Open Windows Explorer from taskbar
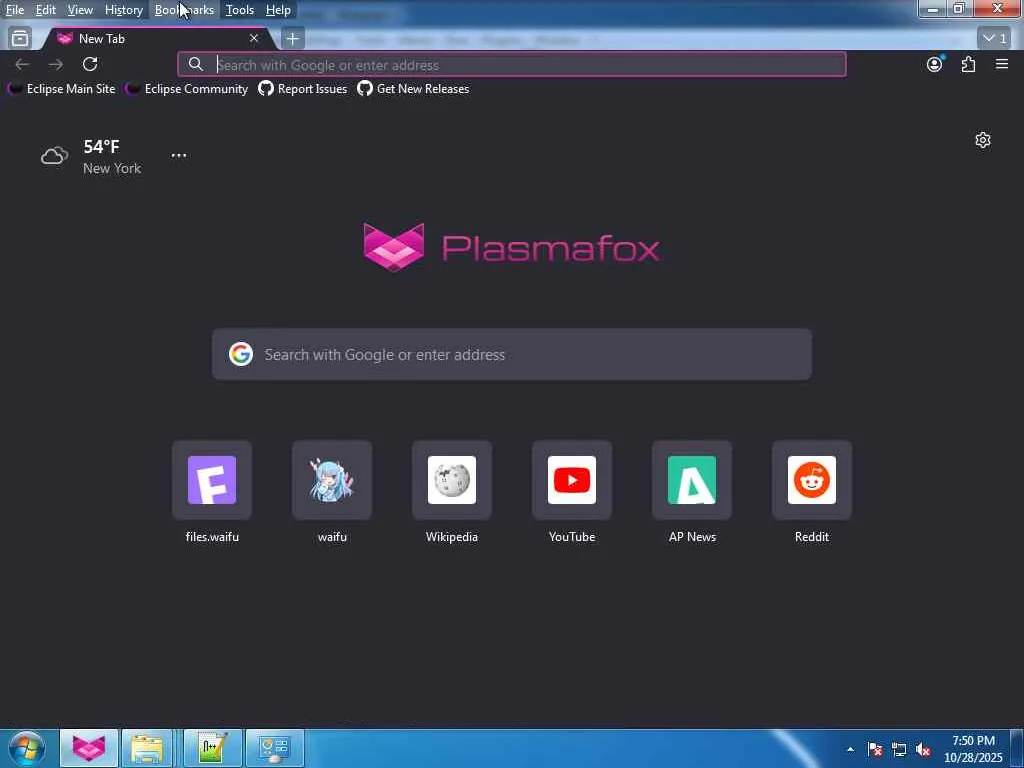This screenshot has width=1024, height=768. pos(147,748)
